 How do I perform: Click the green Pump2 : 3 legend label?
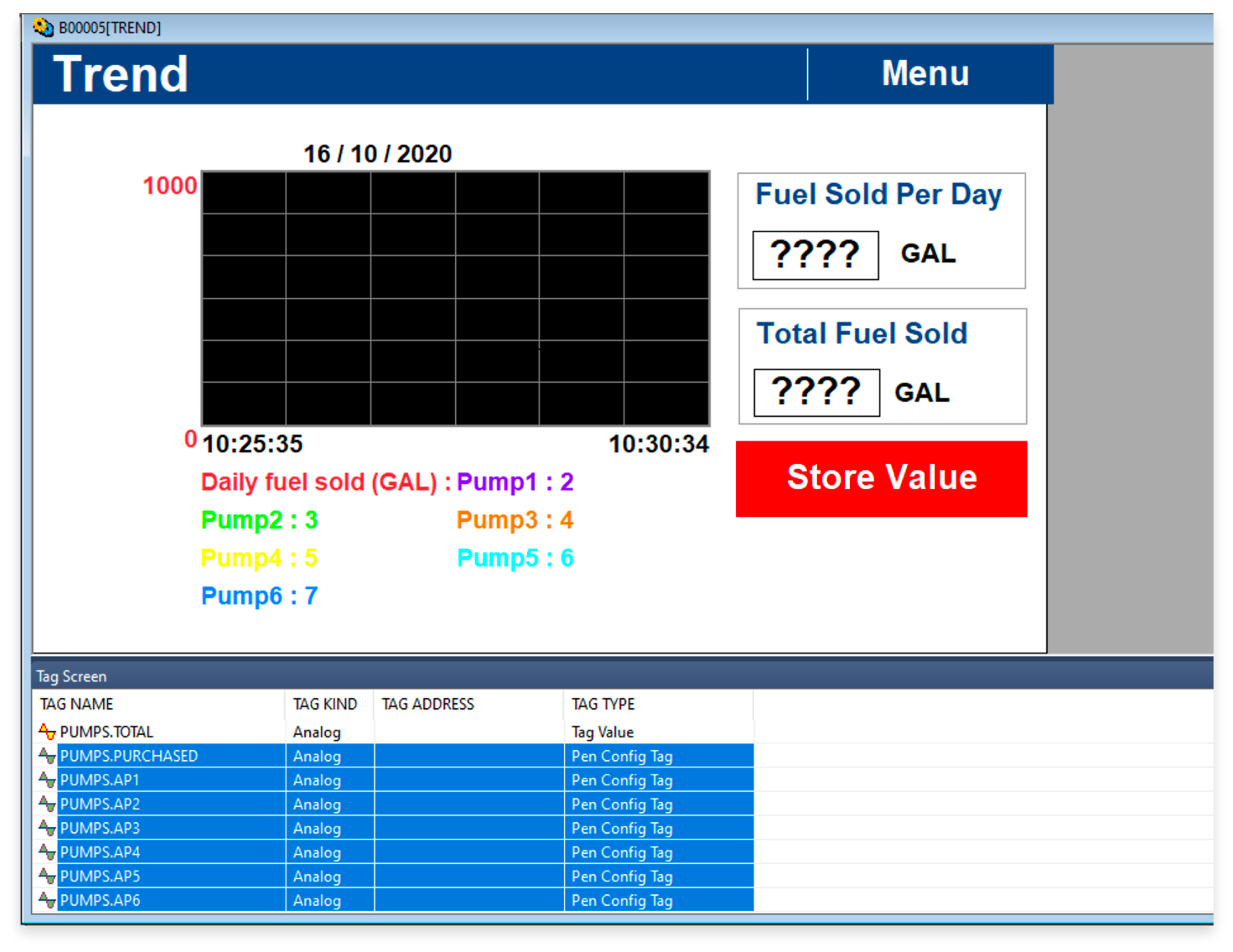(x=259, y=520)
